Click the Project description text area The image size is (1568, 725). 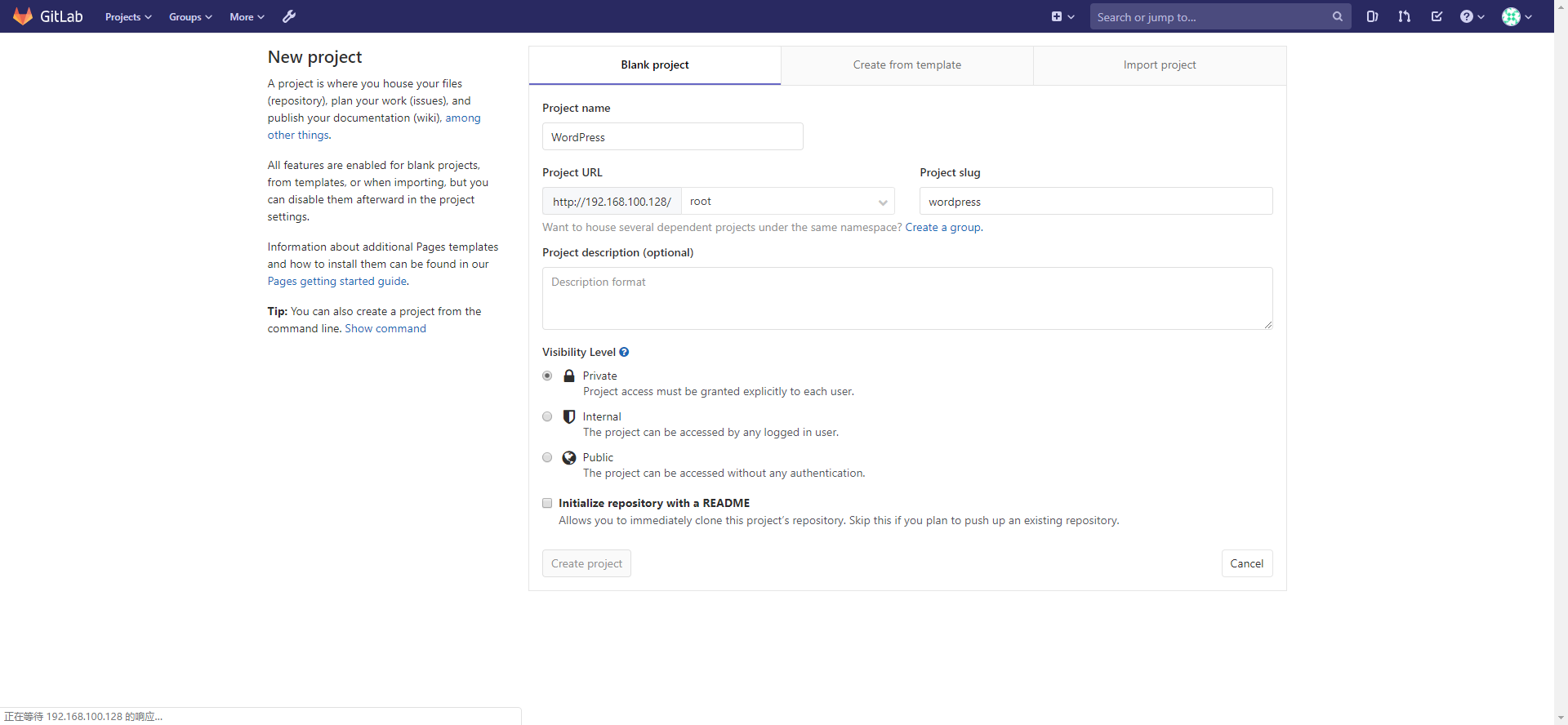[907, 298]
